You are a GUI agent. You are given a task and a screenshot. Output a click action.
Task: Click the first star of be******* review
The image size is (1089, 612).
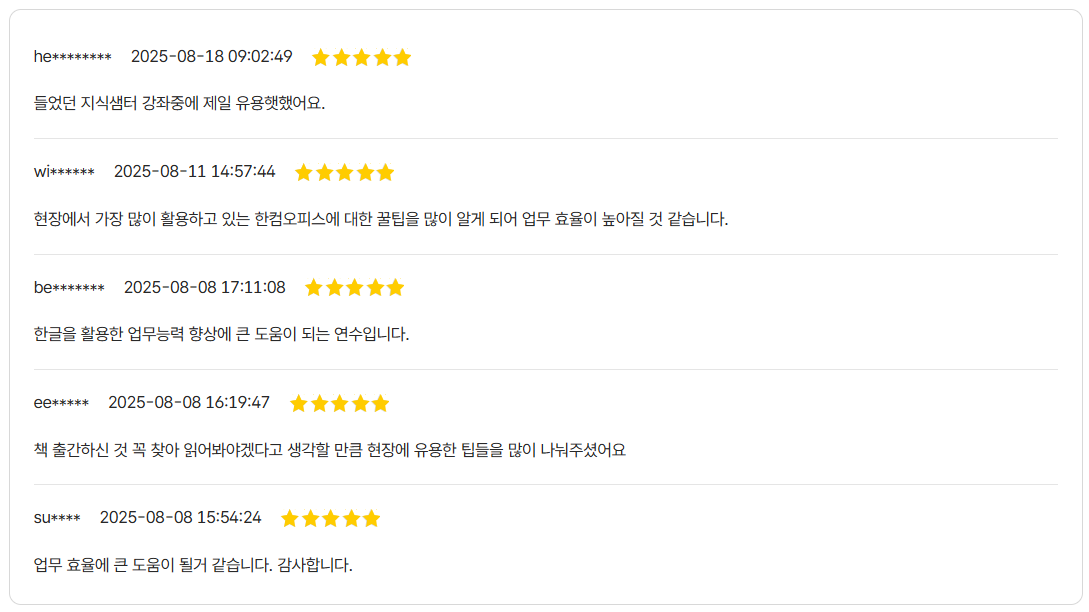click(x=314, y=288)
